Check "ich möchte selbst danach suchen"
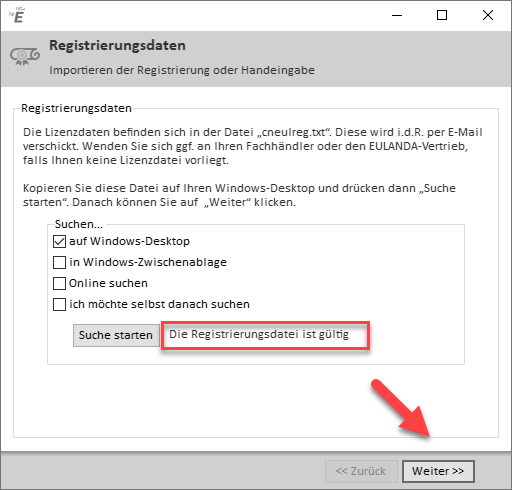The image size is (512, 490). point(59,304)
